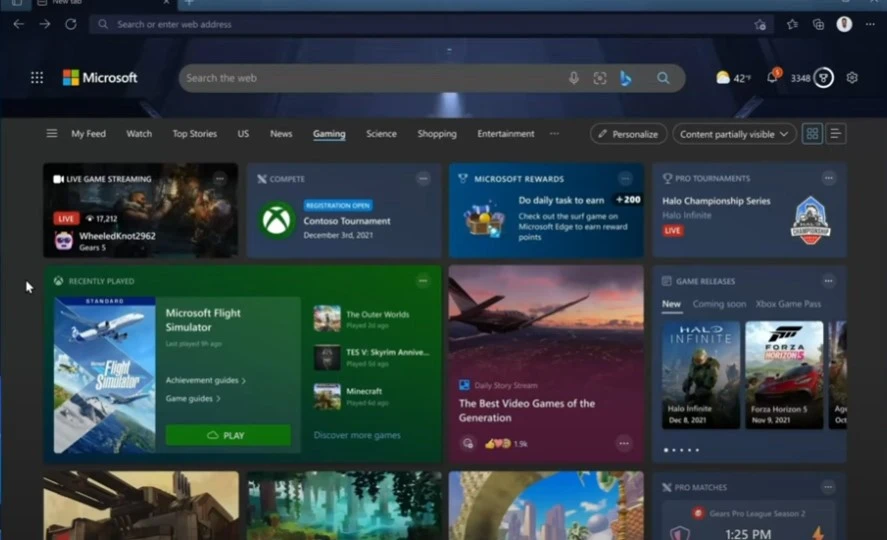Open options on Best Video Games story

624,443
